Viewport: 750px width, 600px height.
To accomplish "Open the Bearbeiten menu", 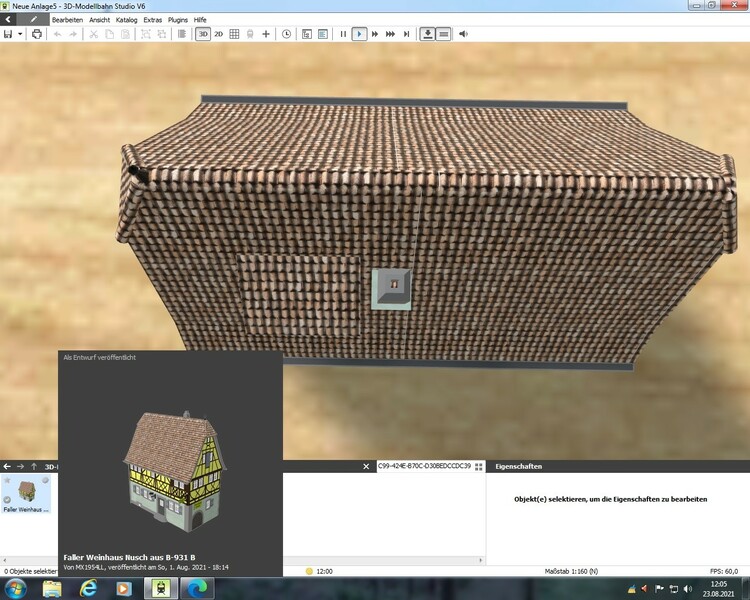I will click(x=67, y=20).
